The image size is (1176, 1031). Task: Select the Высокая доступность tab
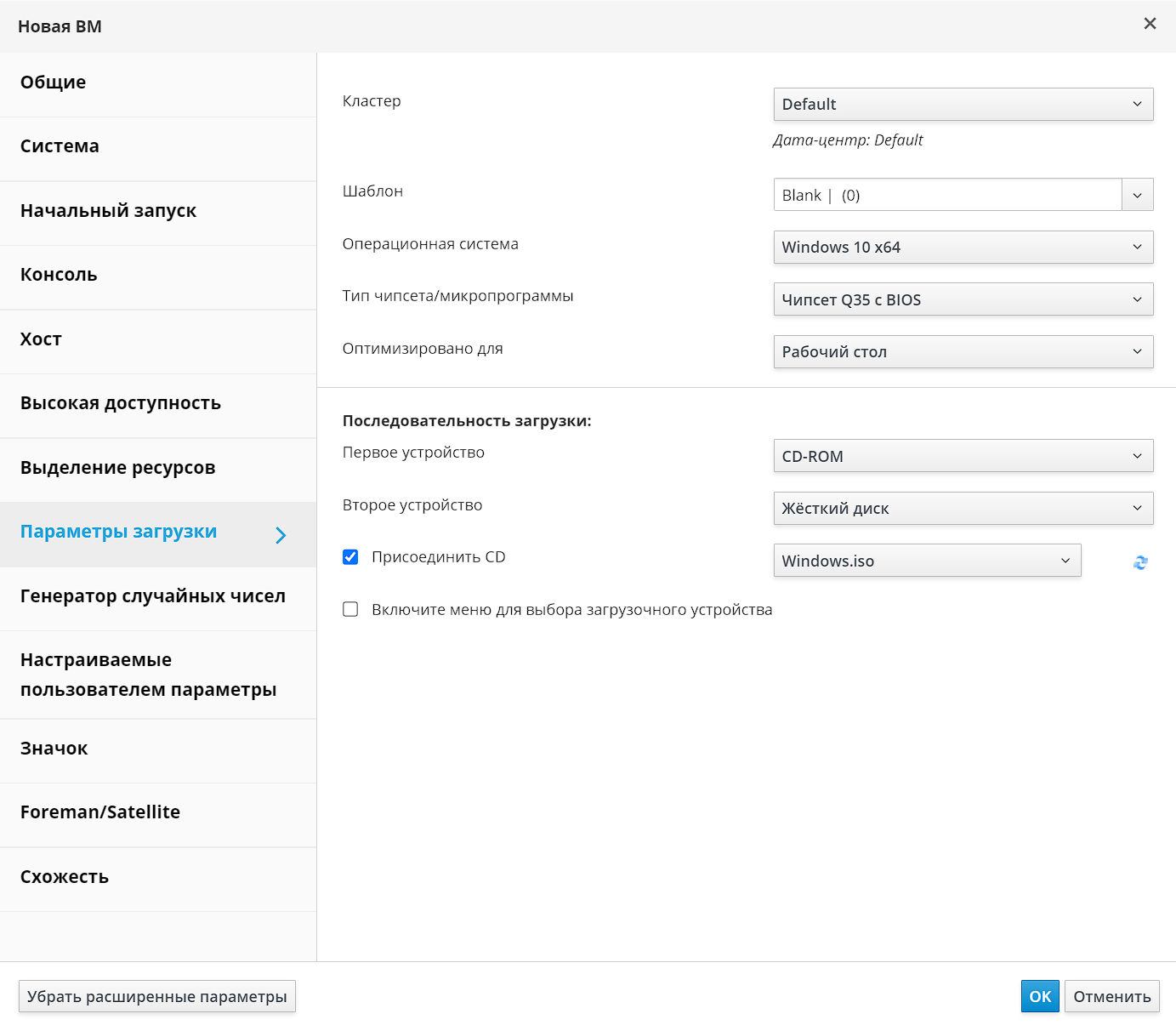click(x=121, y=403)
